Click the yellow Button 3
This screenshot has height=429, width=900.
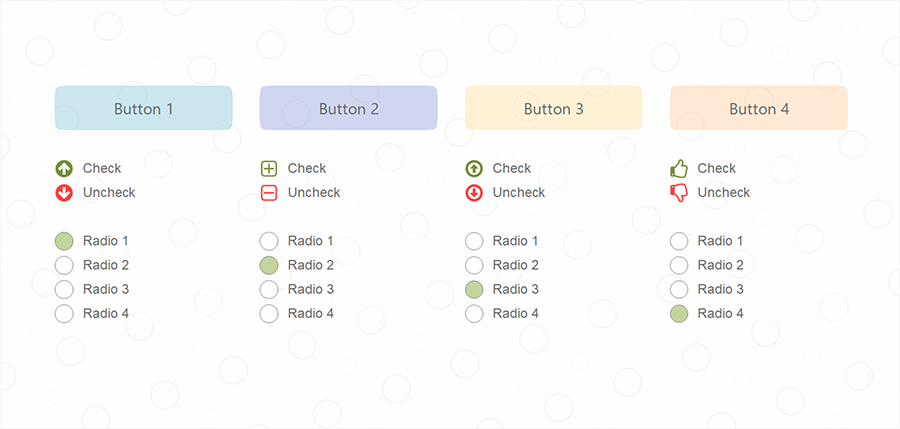553,108
